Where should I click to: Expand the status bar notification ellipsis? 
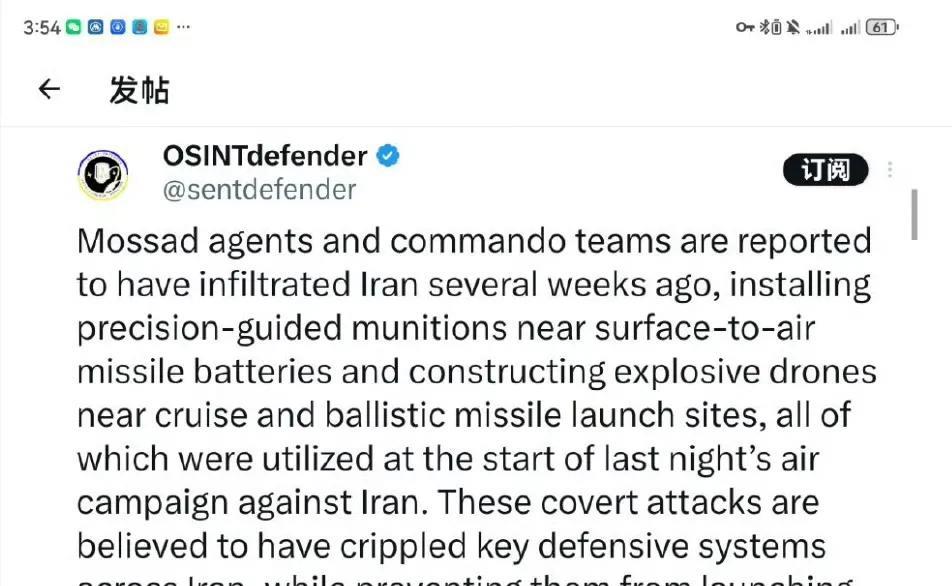183,27
